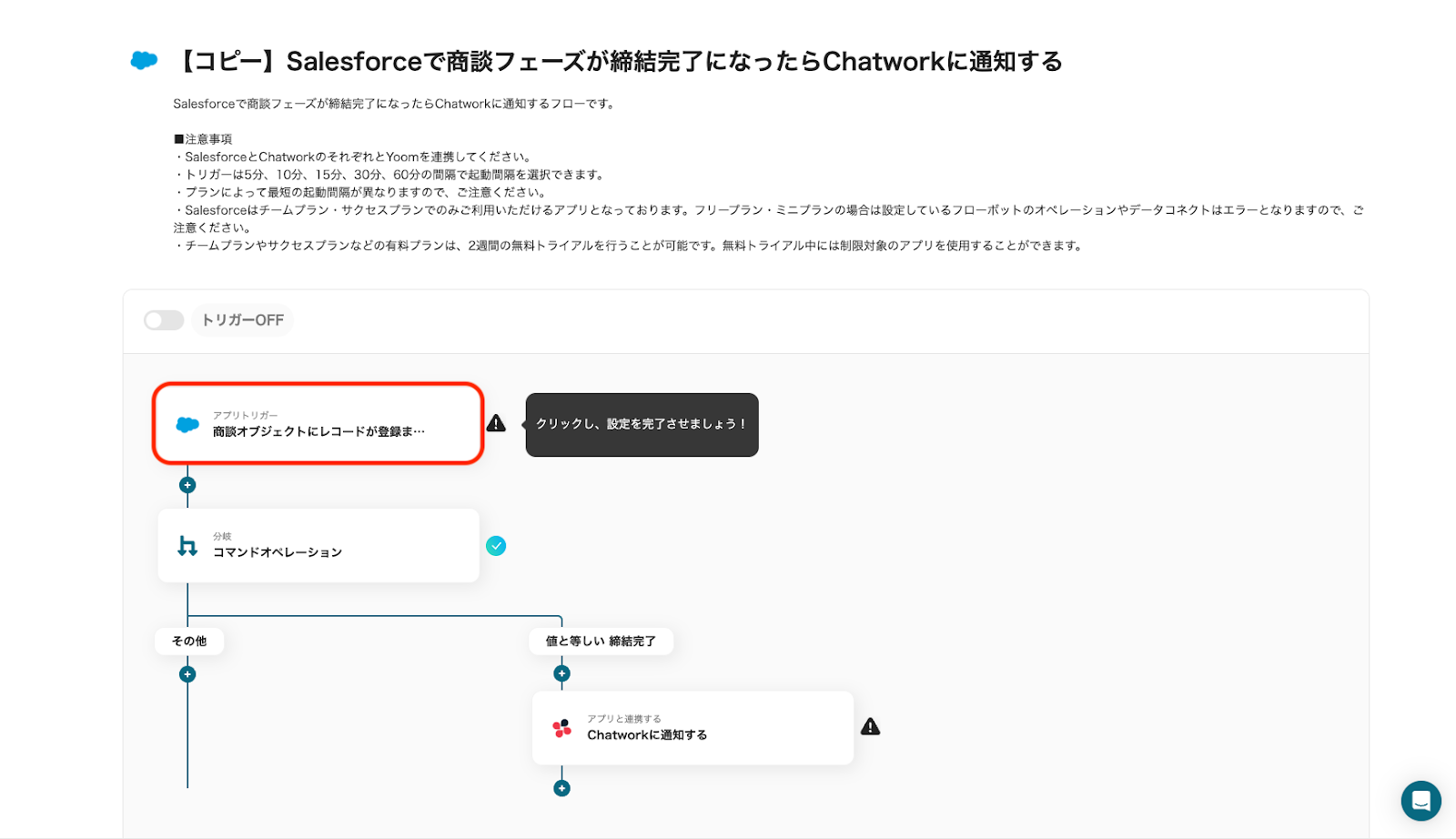Select the その他 branch label
1456x839 pixels.
189,642
